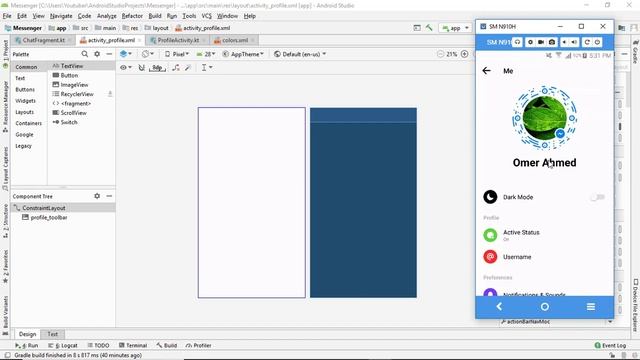This screenshot has height=360, width=640.
Task: Click volume up icon in SM N910H toolbar
Action: pyautogui.click(x=574, y=42)
